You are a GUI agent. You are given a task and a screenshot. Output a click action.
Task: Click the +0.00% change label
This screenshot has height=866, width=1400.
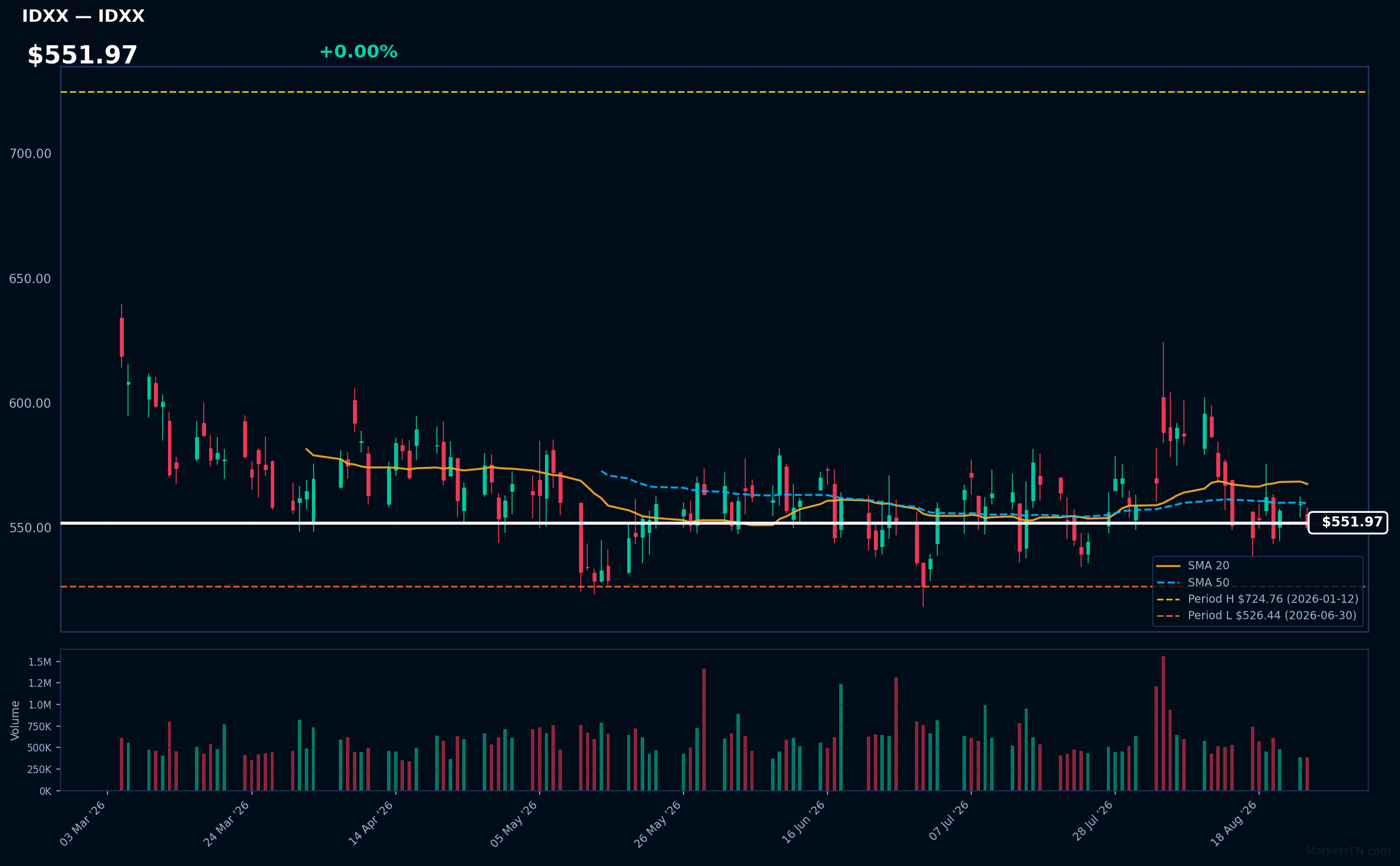pyautogui.click(x=358, y=52)
